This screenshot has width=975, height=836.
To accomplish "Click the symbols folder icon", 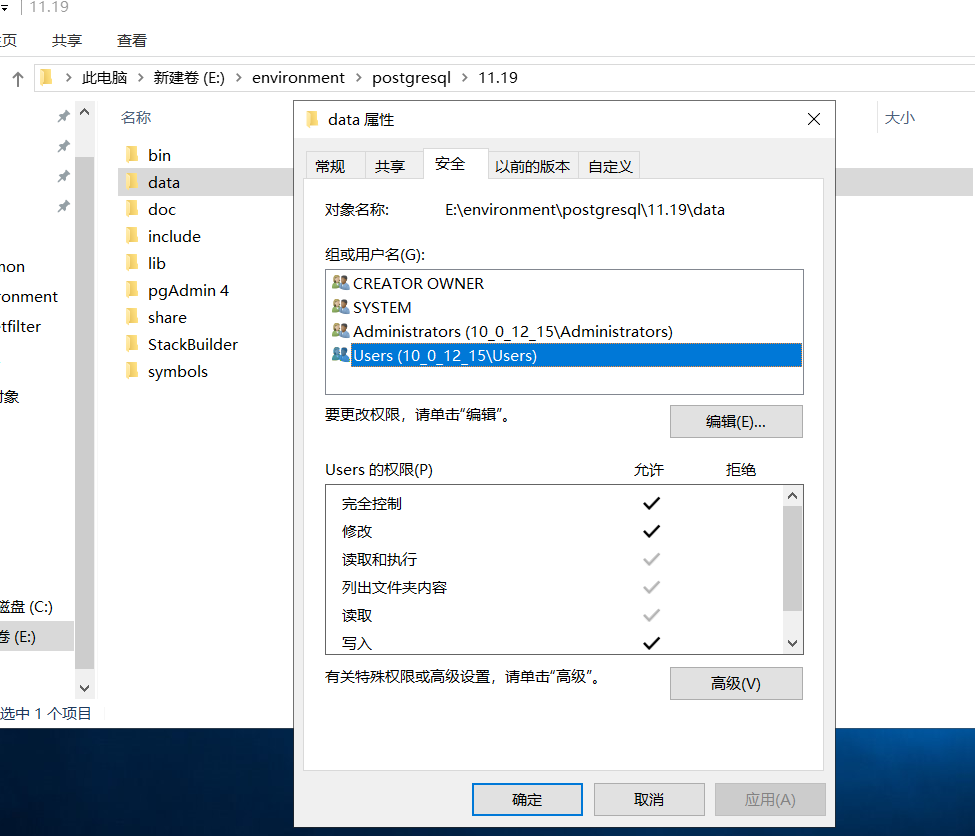I will (x=132, y=371).
